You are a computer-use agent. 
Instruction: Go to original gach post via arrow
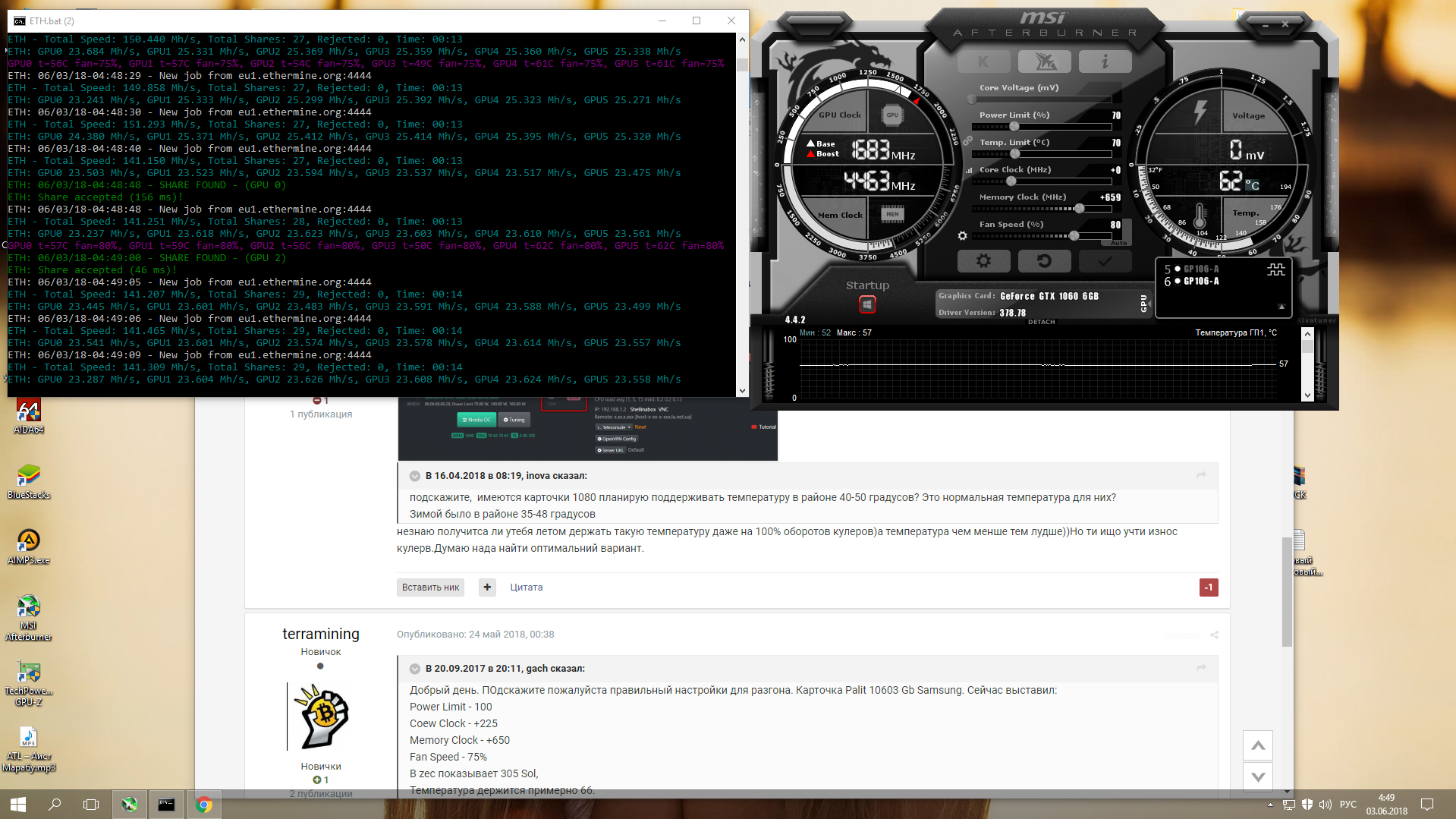[x=1201, y=668]
